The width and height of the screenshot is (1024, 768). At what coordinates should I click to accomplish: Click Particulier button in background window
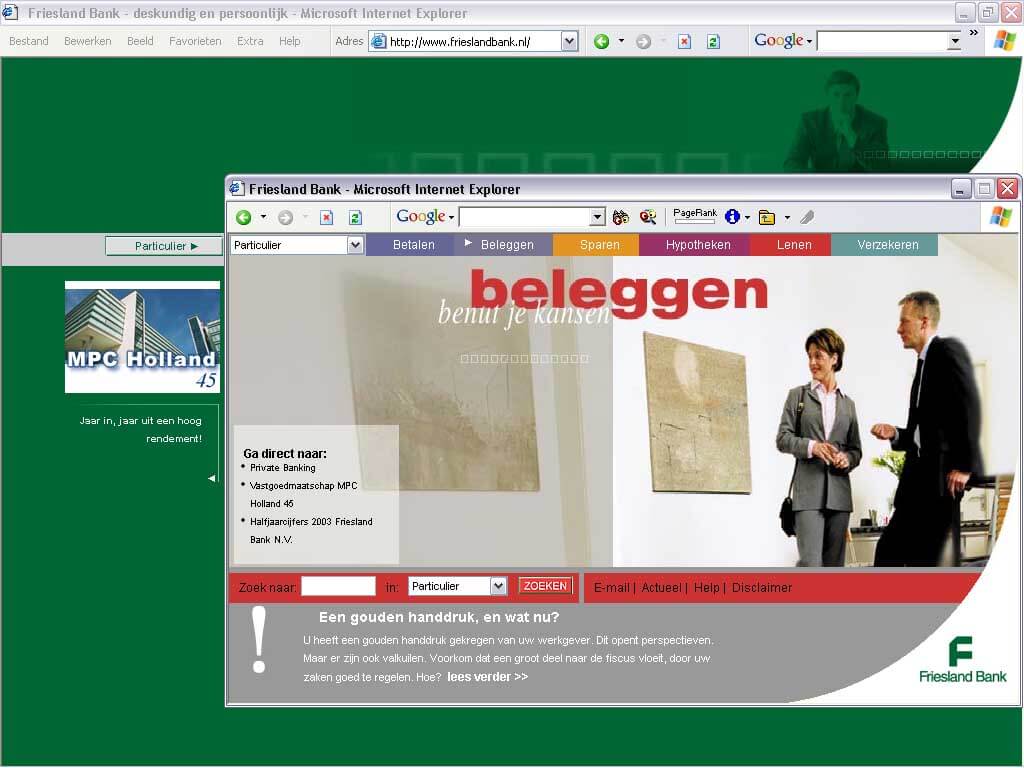[164, 246]
